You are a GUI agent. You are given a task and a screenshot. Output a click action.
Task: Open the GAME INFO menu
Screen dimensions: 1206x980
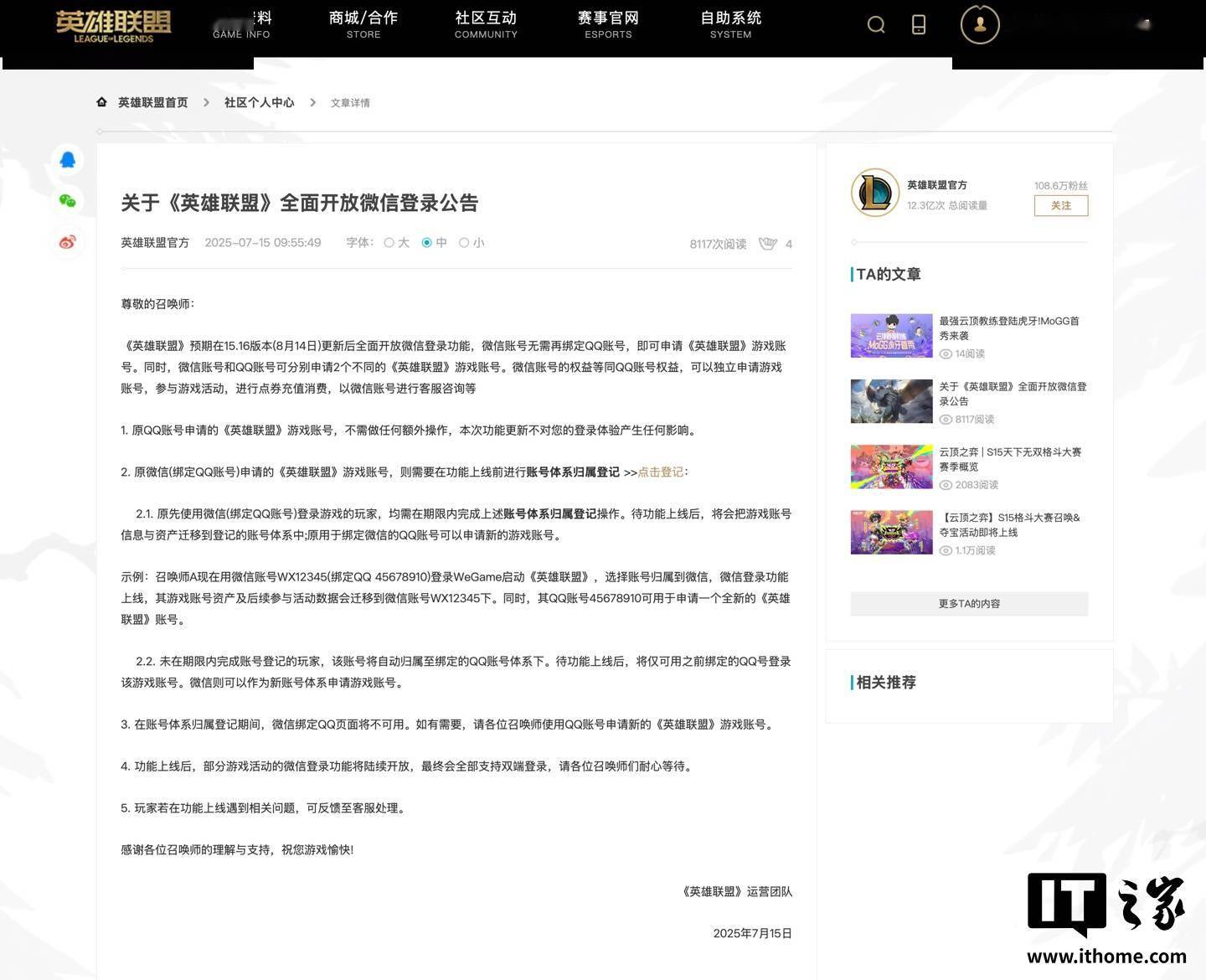pos(241,24)
